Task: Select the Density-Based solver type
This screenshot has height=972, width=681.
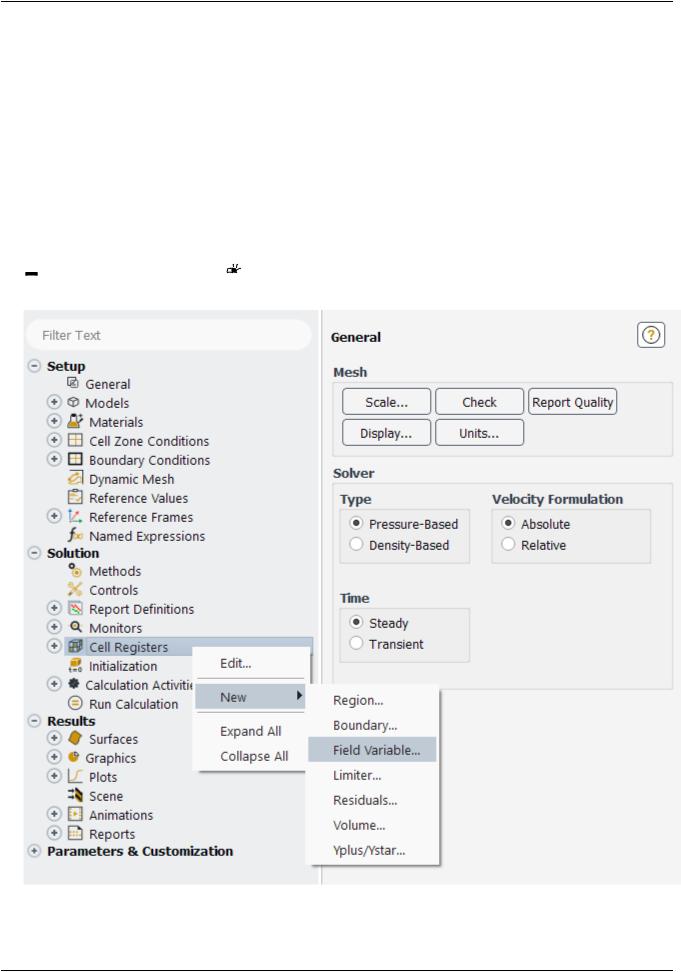Action: tap(356, 544)
